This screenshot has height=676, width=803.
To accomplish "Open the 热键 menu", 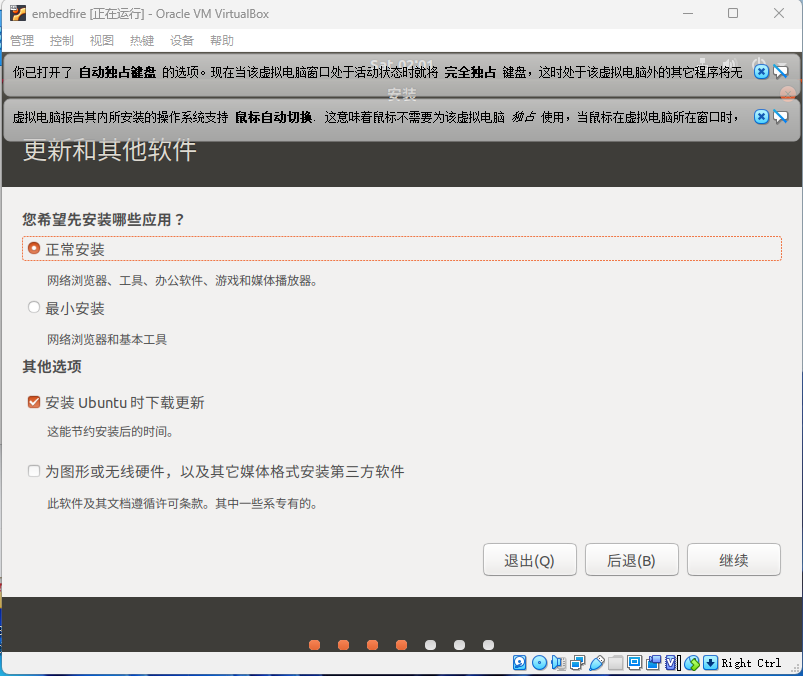I will click(142, 40).
